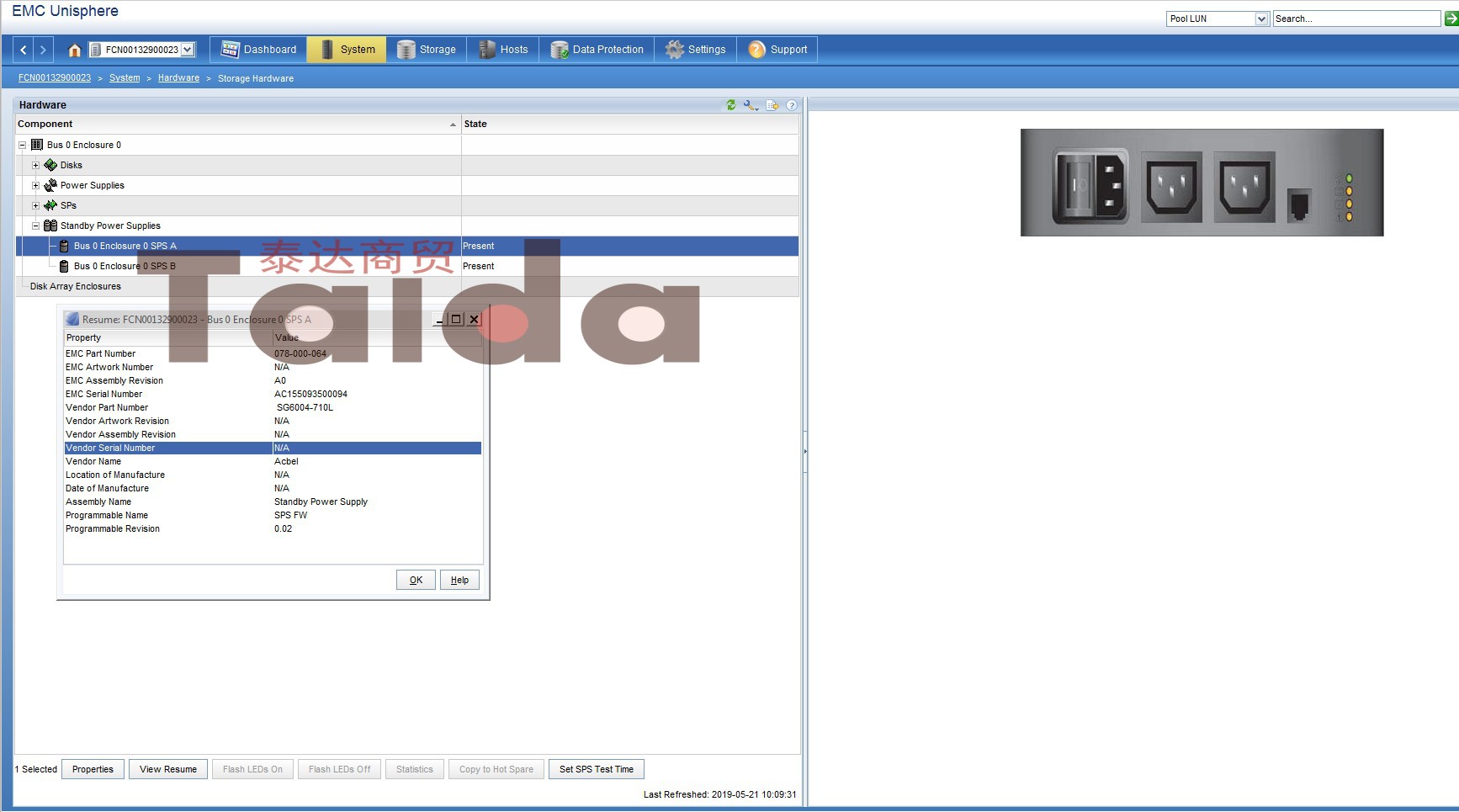Expand the Power Supplies tree node
This screenshot has width=1459, height=812.
tap(35, 185)
